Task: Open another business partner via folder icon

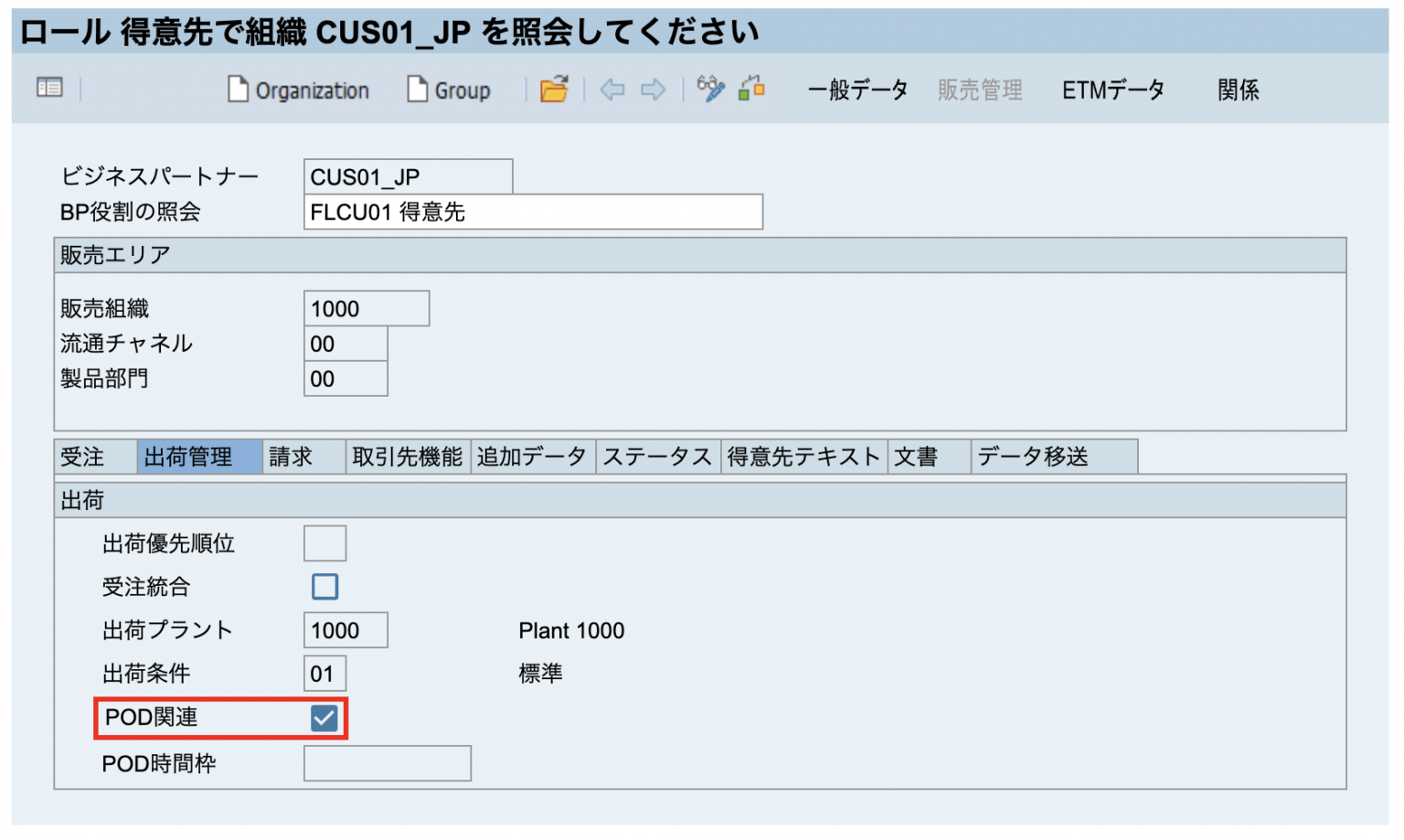Action: [x=554, y=89]
